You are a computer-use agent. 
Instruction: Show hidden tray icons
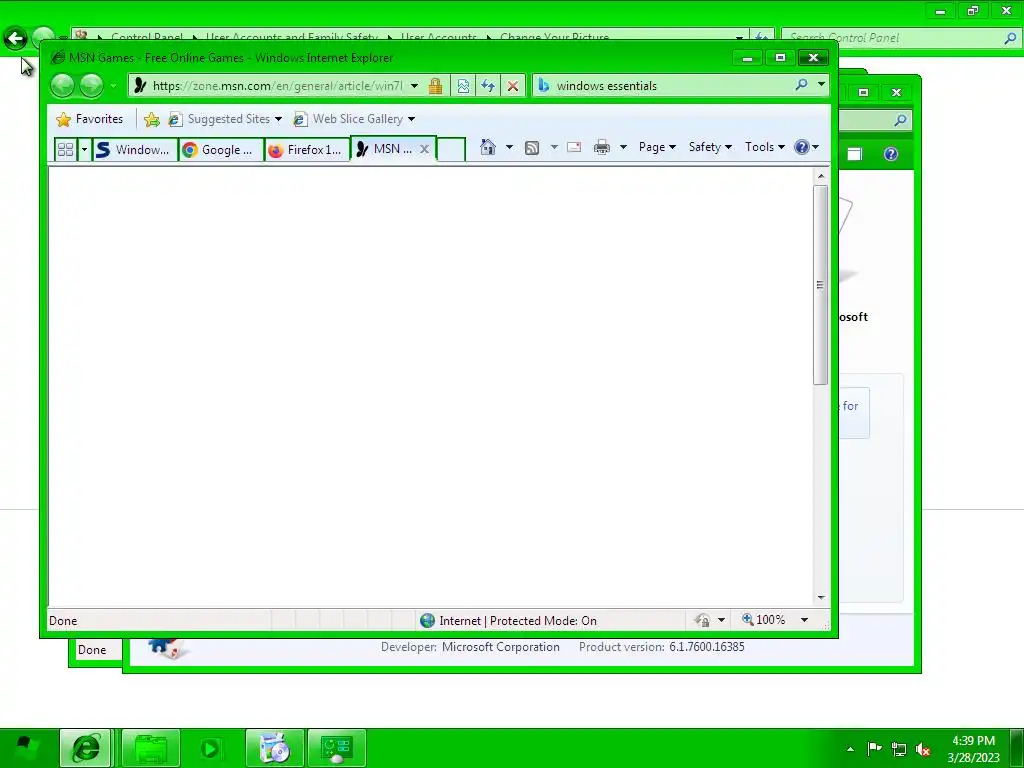point(850,749)
